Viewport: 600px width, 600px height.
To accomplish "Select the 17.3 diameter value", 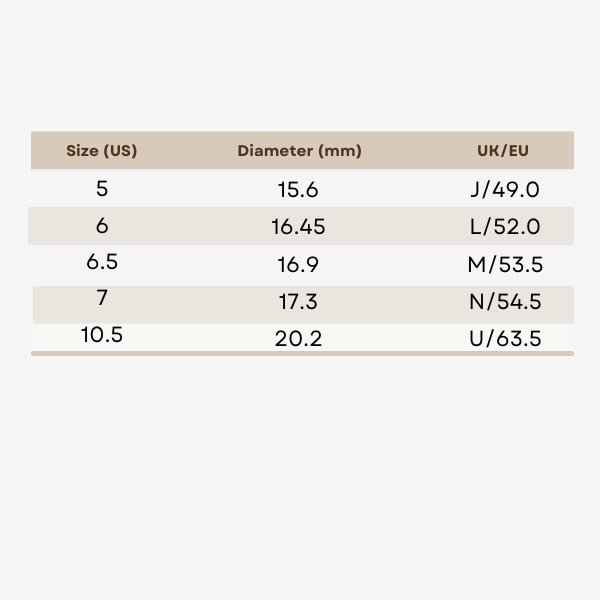I will coord(298,302).
